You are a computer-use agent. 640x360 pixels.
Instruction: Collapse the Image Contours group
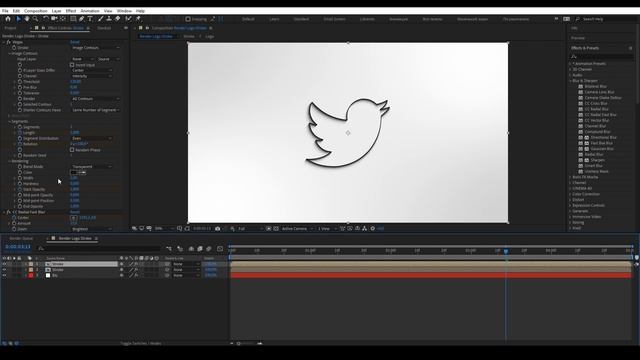10,53
